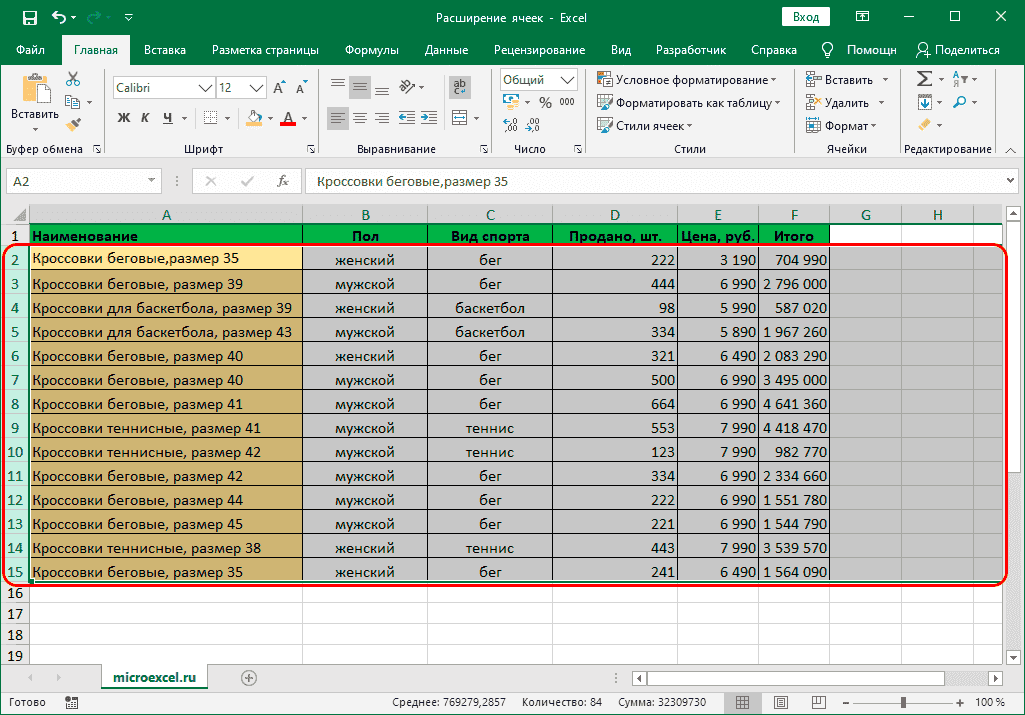Click the insert function fx icon

(283, 181)
